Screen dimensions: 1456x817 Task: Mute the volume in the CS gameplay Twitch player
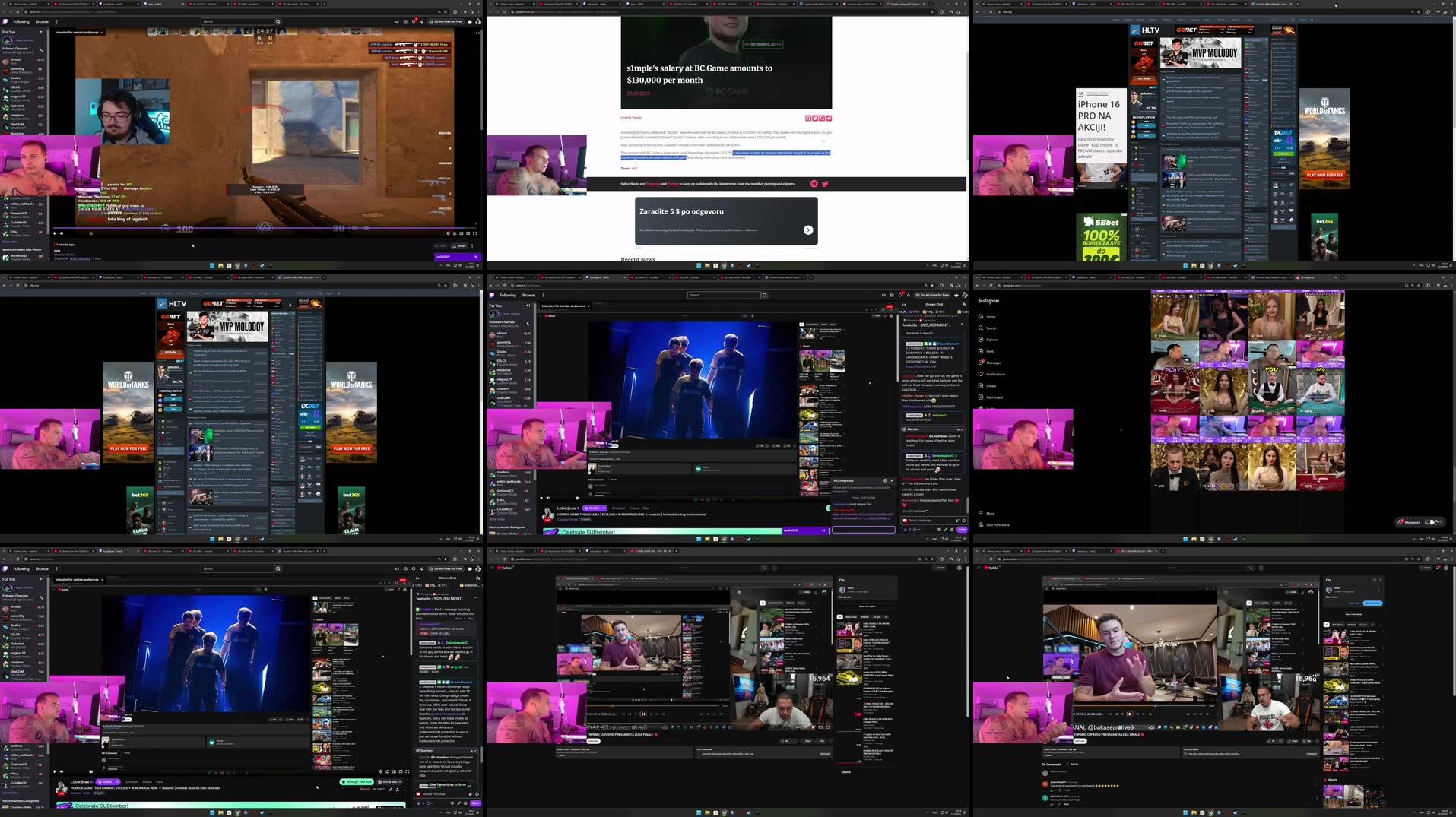click(x=62, y=233)
